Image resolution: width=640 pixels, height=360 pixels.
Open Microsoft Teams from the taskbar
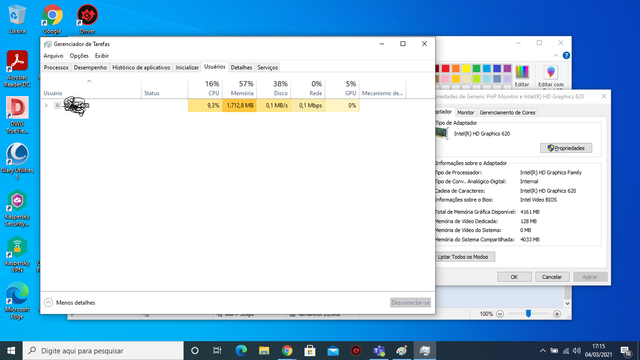pos(379,351)
